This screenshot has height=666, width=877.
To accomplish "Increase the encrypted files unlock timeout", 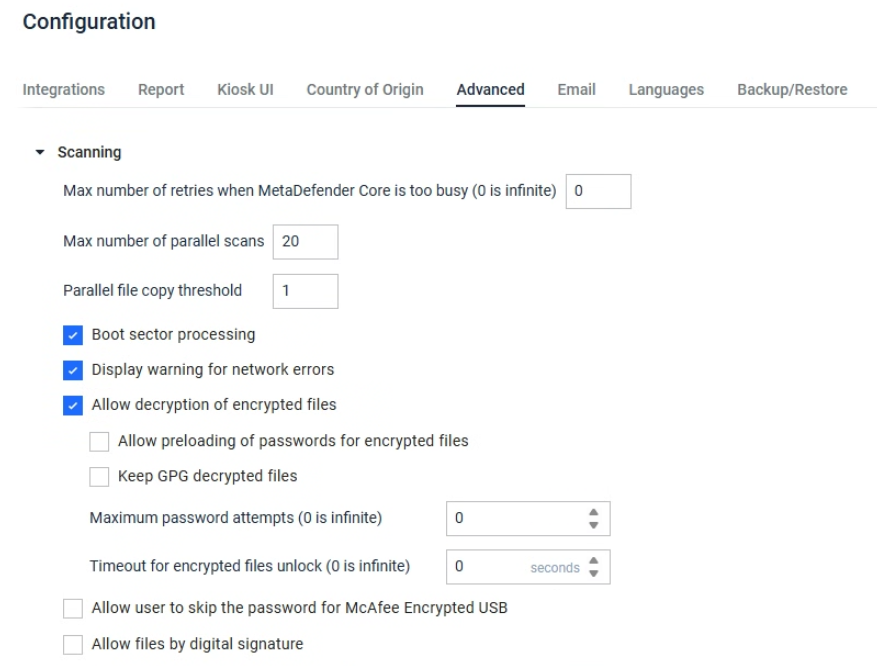I will click(x=592, y=562).
